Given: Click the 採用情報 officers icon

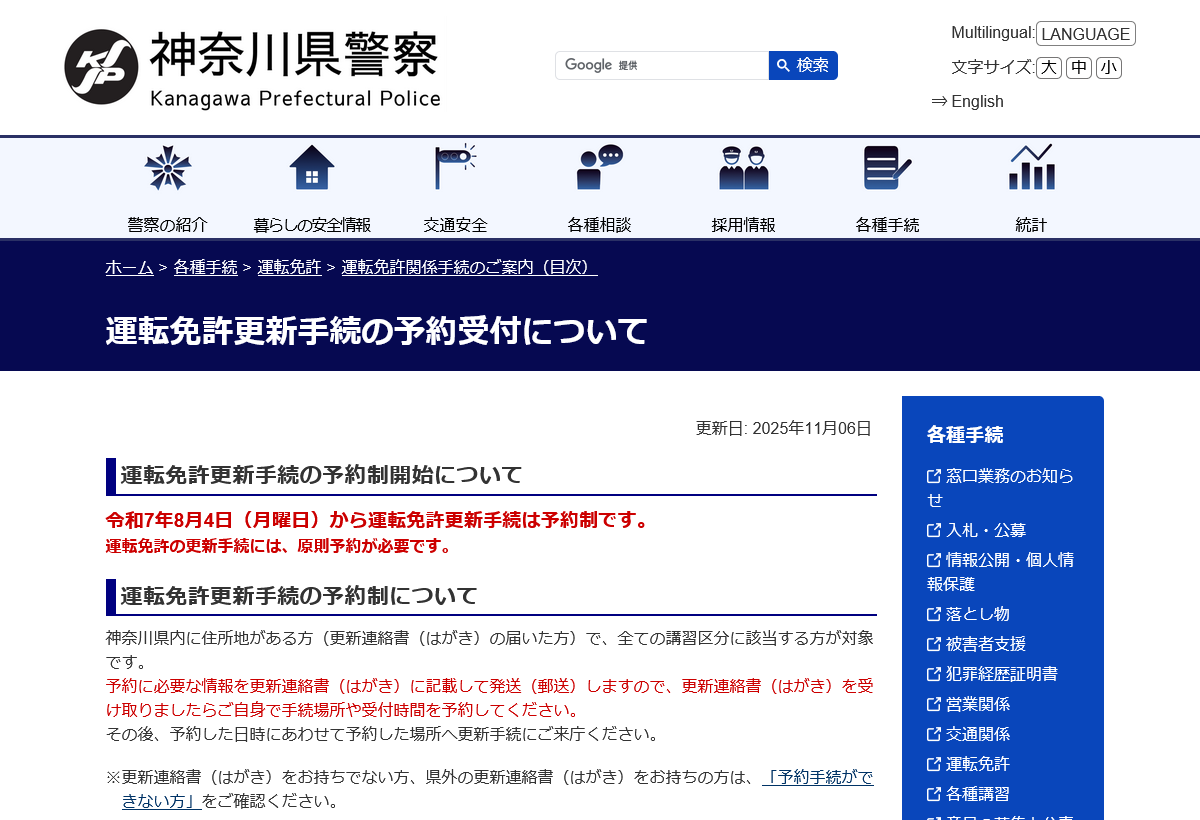Looking at the screenshot, I should pyautogui.click(x=743, y=168).
